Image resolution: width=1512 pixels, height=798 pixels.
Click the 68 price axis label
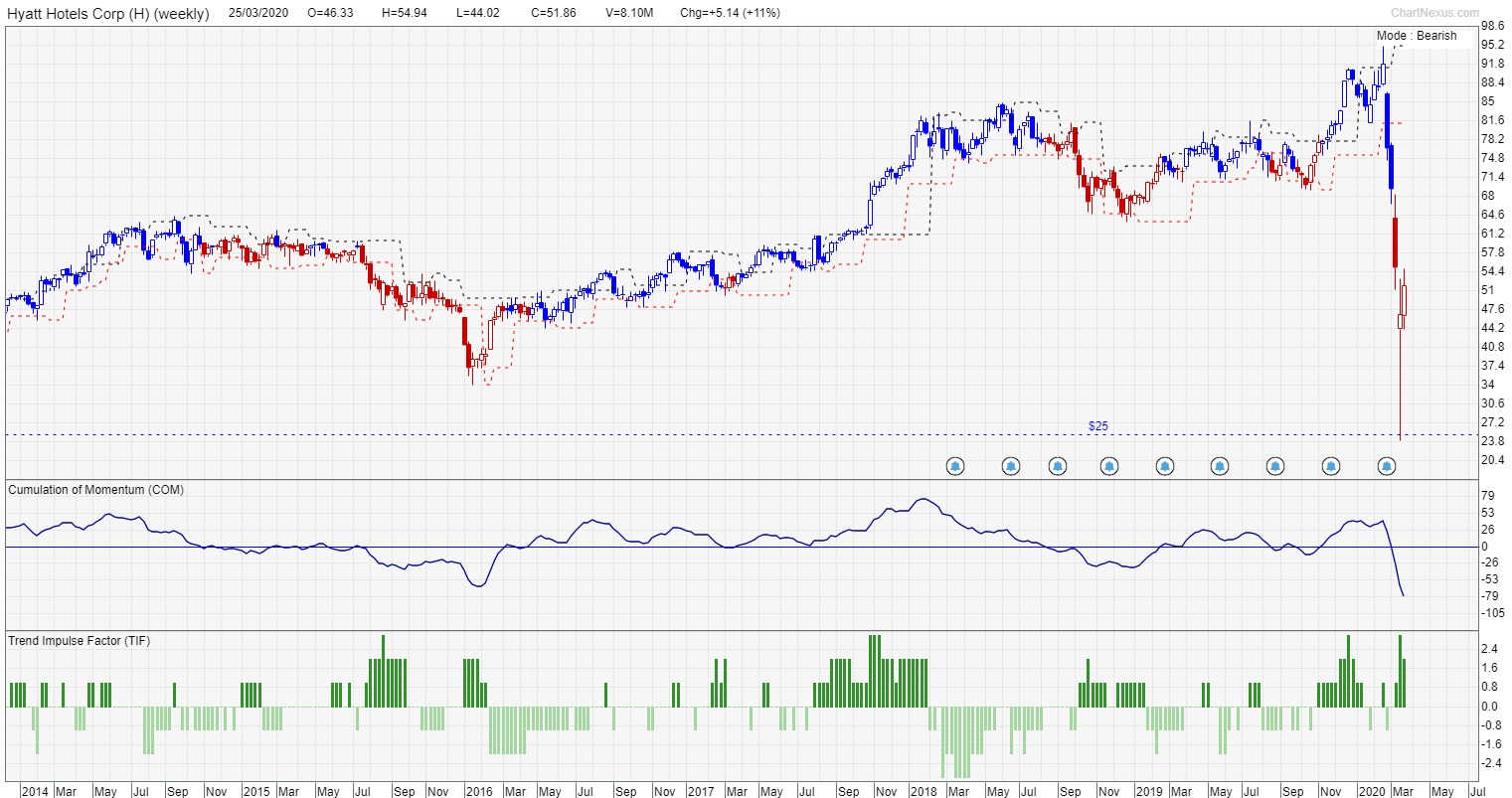pyautogui.click(x=1487, y=196)
